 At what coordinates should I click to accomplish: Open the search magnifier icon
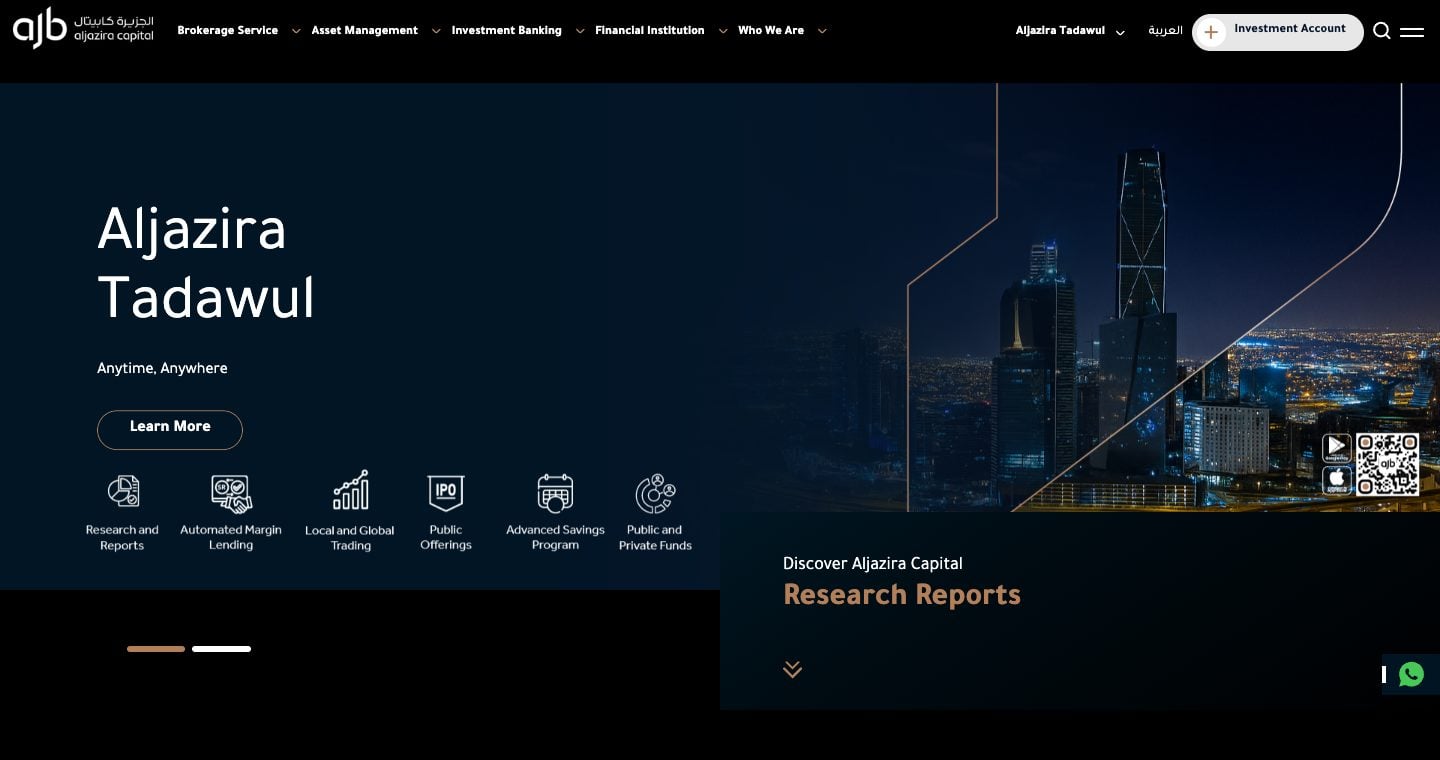(1382, 31)
